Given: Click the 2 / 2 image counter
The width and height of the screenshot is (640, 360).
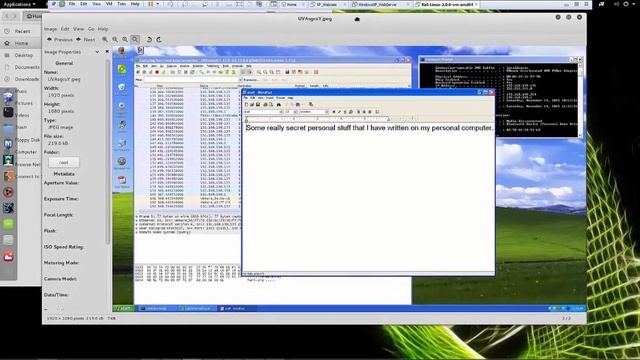Looking at the screenshot, I should [566, 318].
